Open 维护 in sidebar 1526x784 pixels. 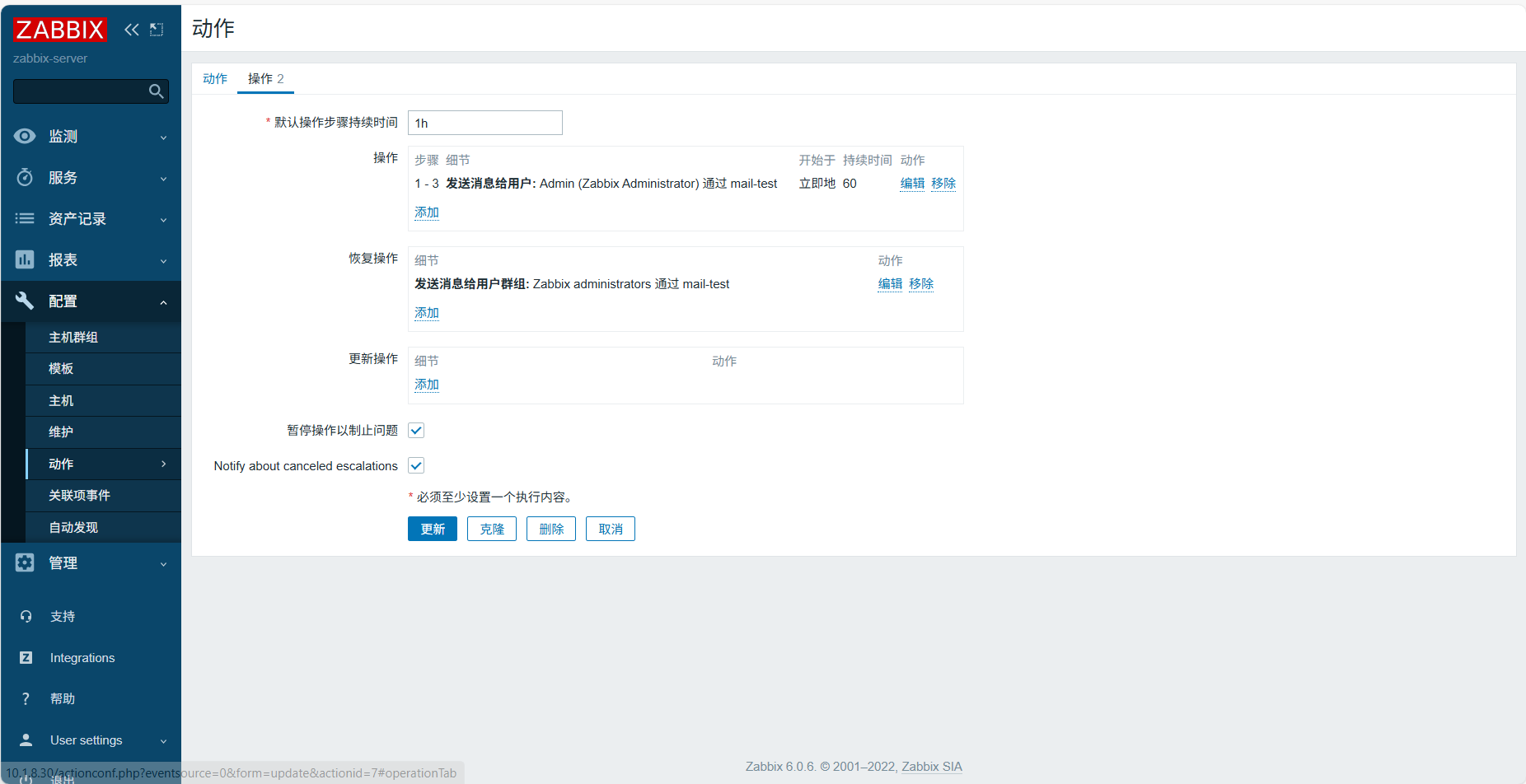point(103,432)
